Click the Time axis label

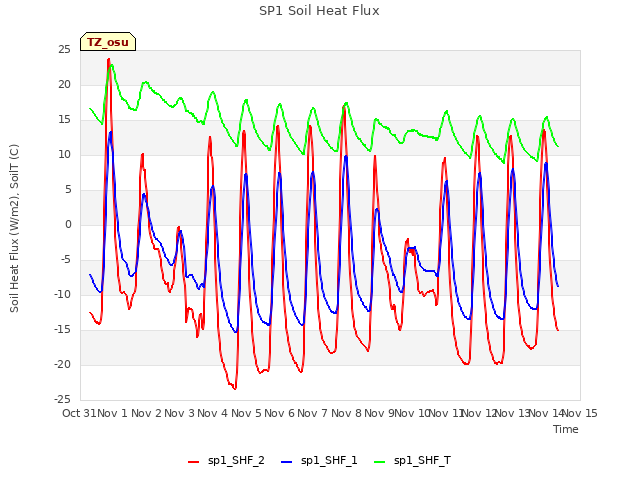click(566, 429)
